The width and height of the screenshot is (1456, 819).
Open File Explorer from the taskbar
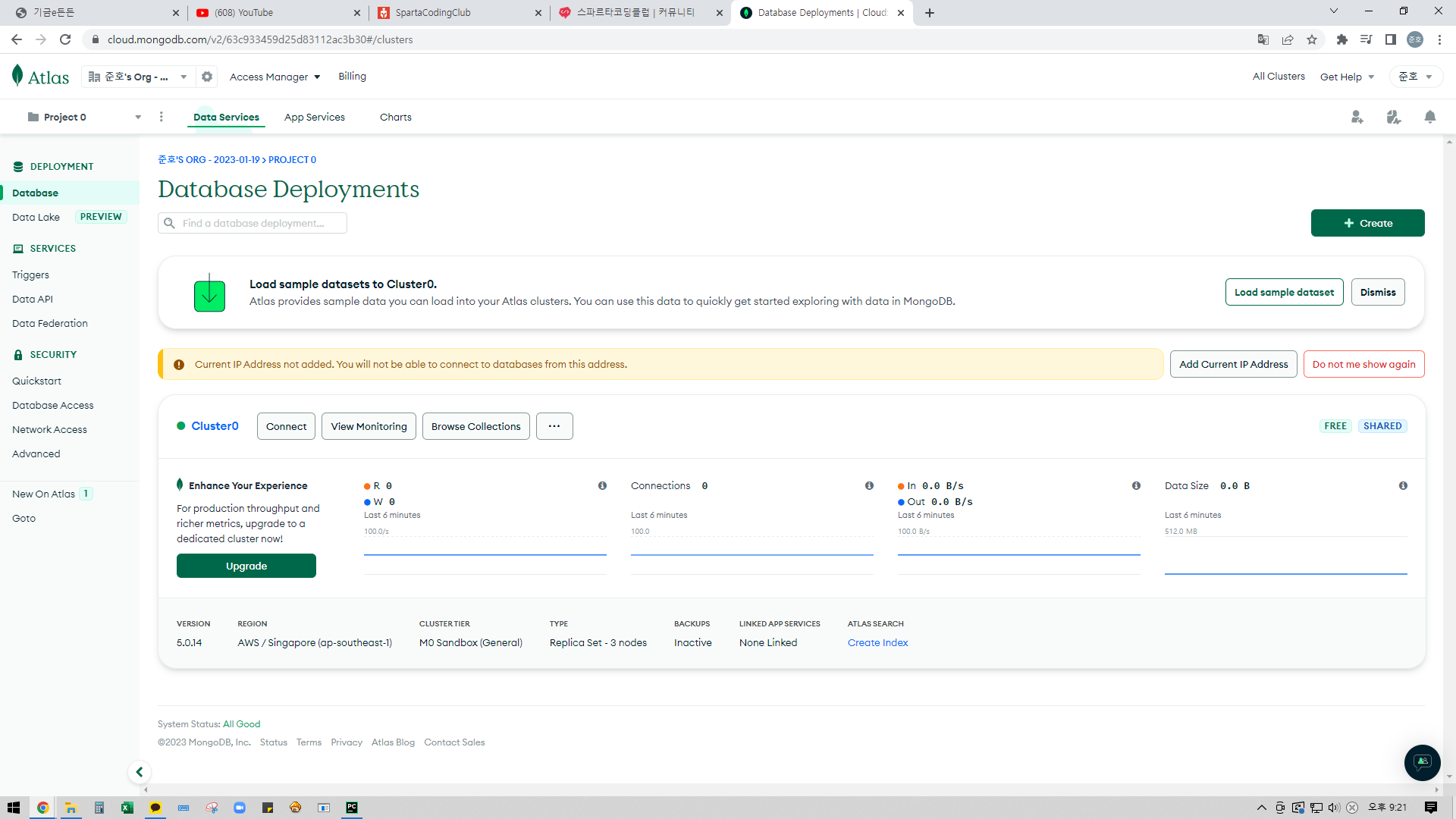click(x=71, y=808)
